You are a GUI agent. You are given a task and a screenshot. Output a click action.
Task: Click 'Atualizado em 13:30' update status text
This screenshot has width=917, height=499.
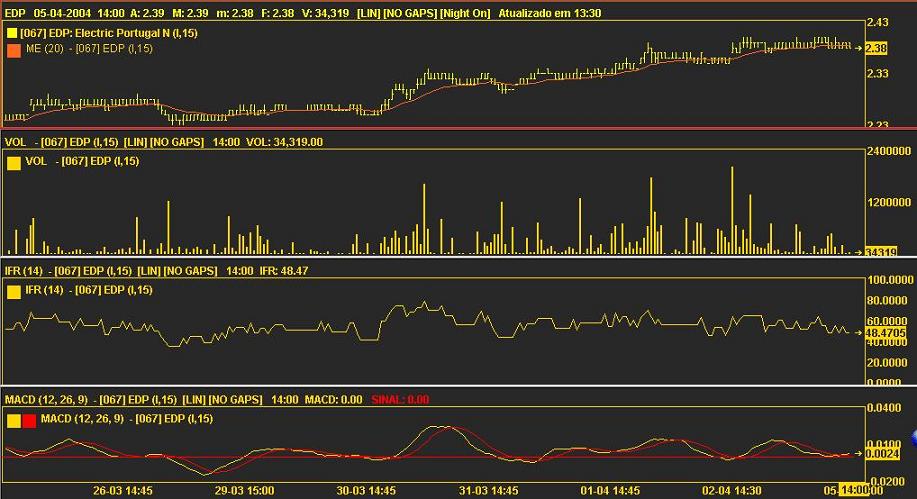[x=550, y=13]
